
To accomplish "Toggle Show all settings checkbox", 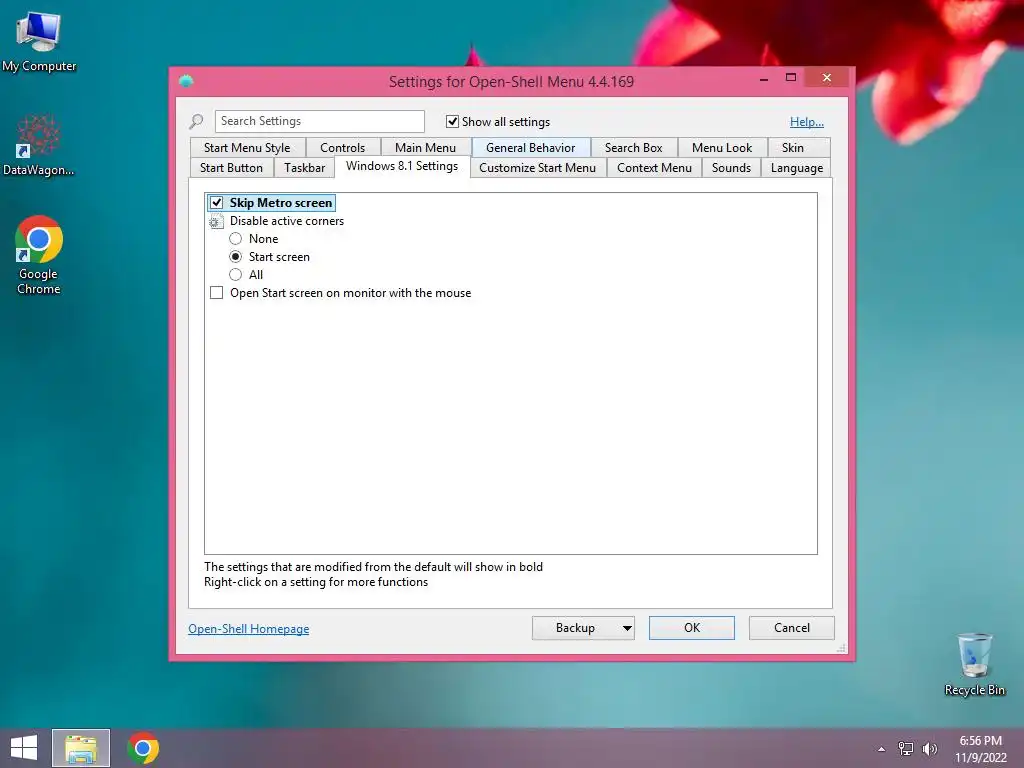I will [x=452, y=121].
